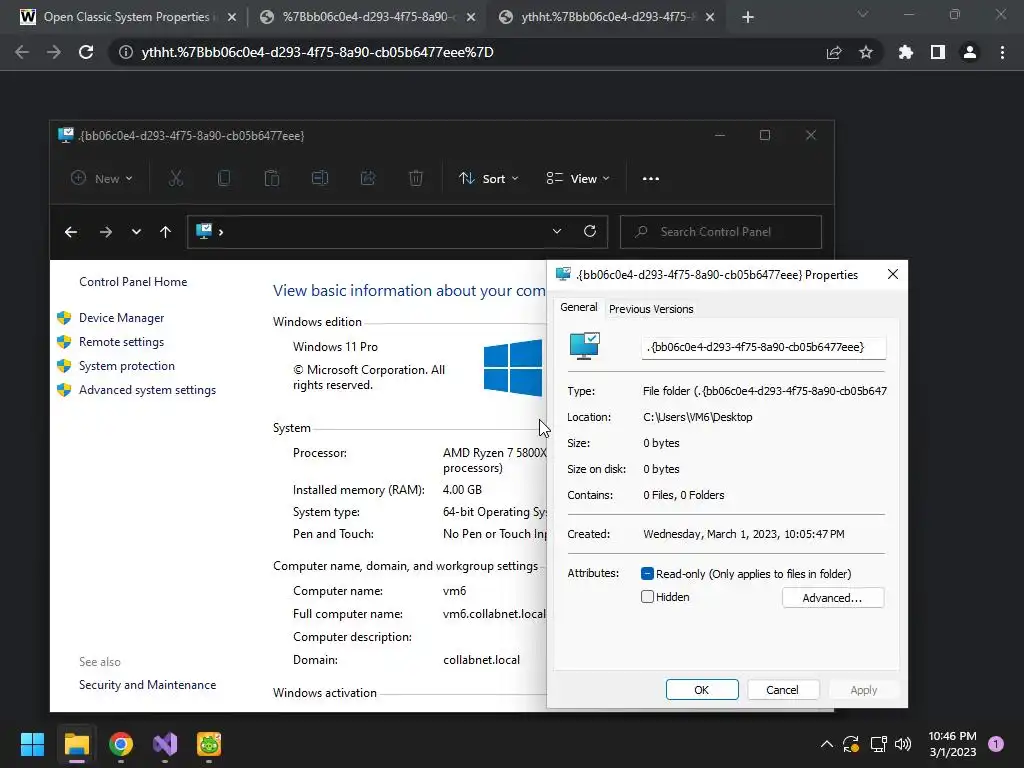
Task: Click the Copy icon in Explorer toolbar
Action: click(224, 178)
